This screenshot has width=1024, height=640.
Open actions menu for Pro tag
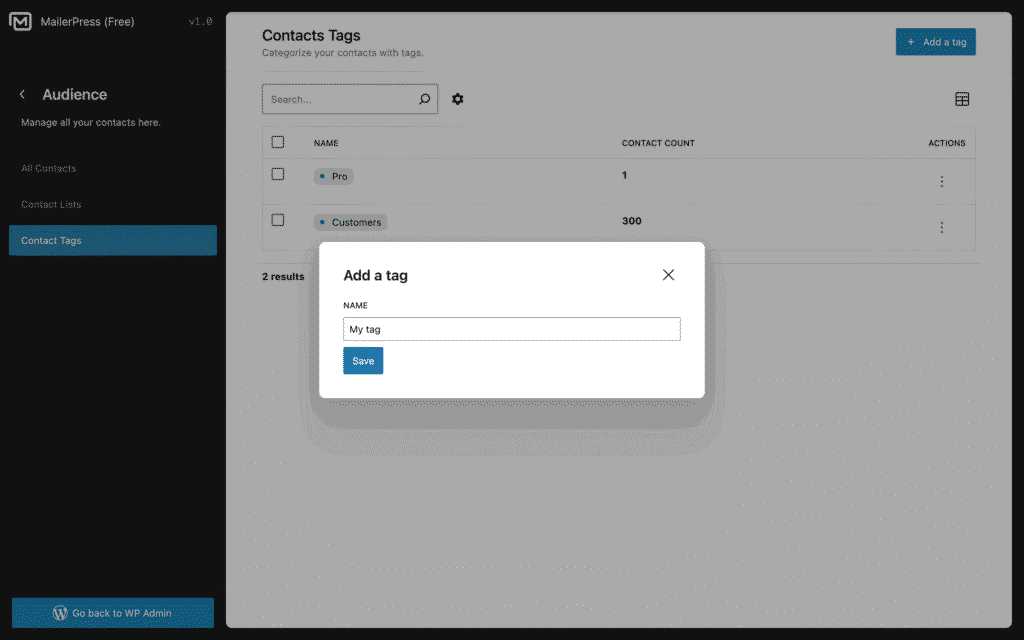(x=941, y=182)
